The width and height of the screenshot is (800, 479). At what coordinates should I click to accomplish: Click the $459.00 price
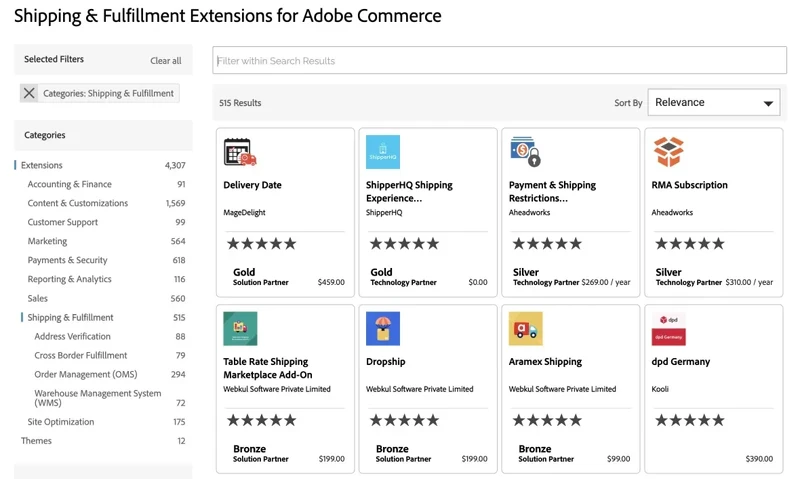331,282
